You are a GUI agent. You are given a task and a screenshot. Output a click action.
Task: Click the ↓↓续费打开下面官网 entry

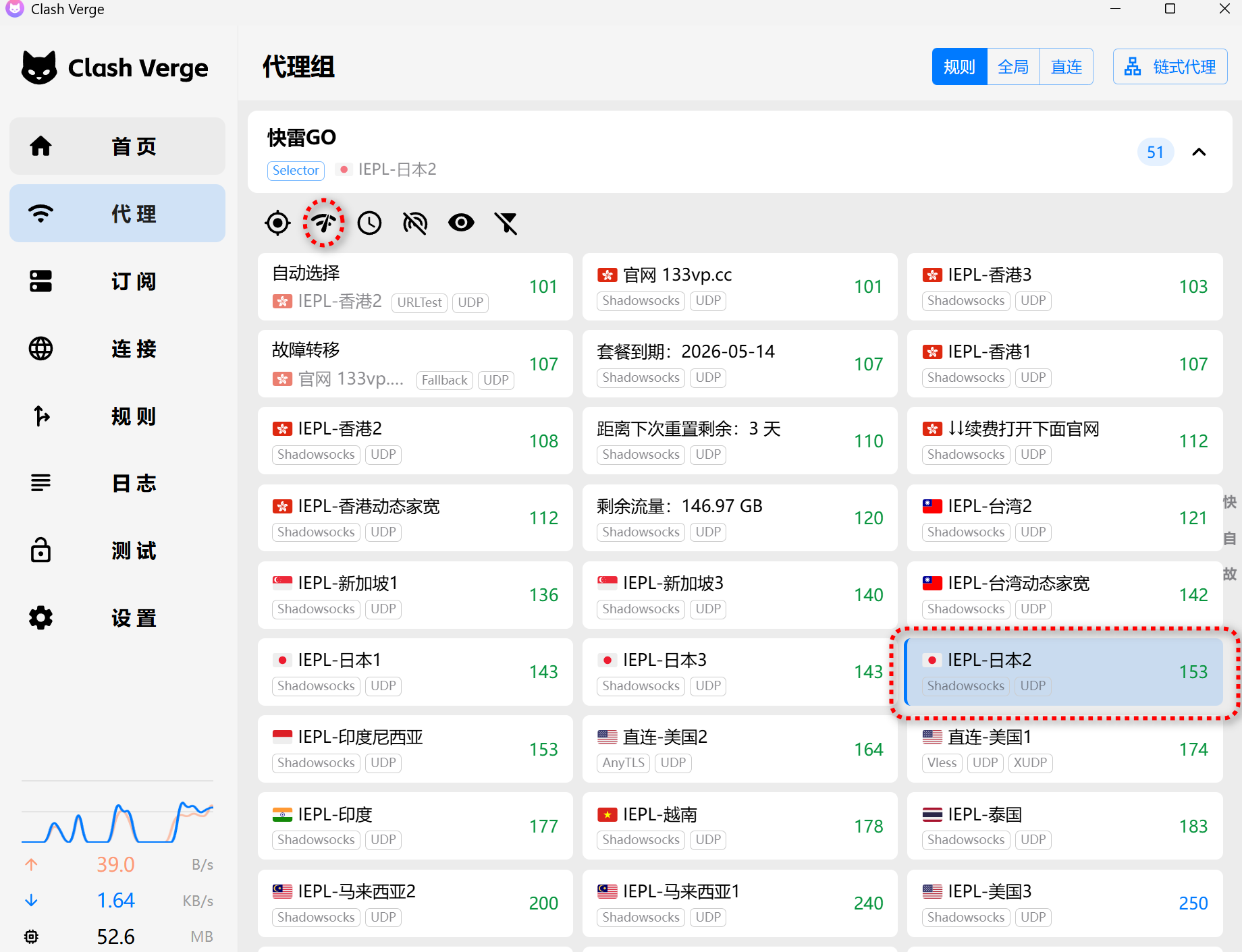(1064, 441)
